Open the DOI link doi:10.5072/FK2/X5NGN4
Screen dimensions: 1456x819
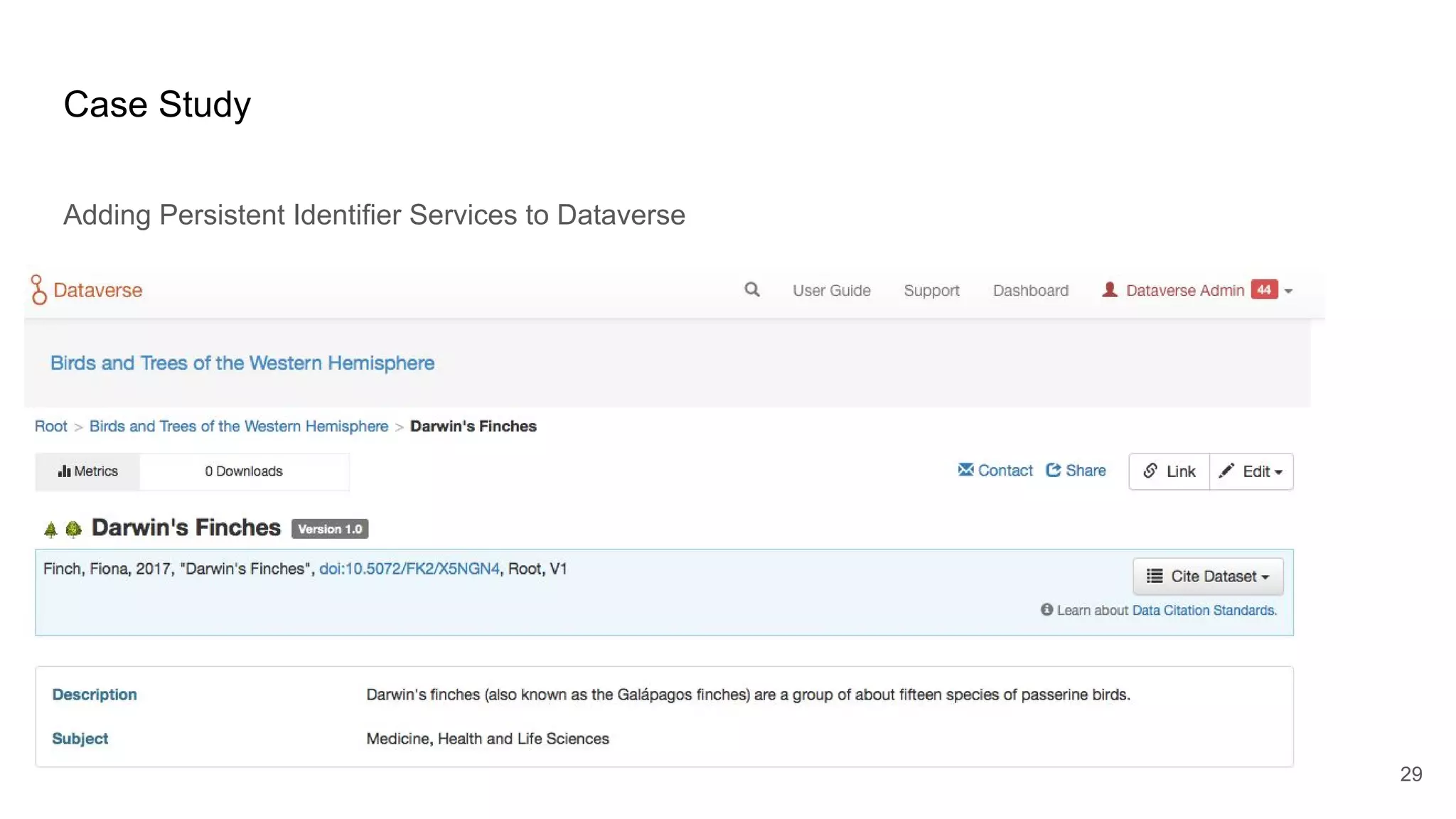tap(409, 569)
